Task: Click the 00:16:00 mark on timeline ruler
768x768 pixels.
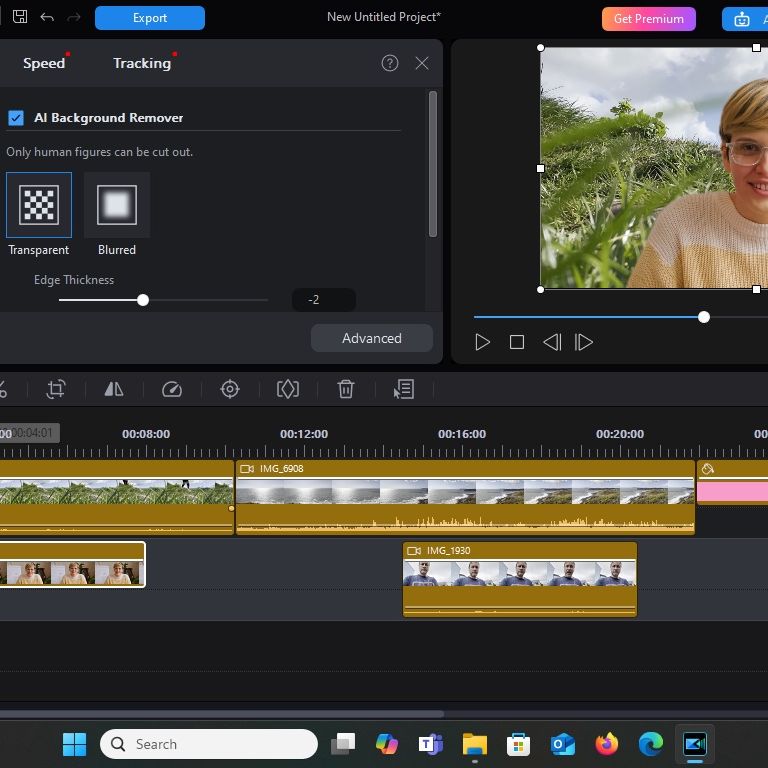Action: tap(462, 434)
